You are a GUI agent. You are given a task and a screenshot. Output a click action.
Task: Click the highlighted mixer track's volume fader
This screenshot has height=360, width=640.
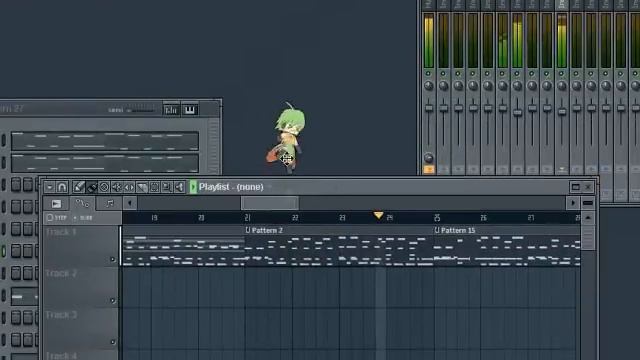click(x=562, y=111)
